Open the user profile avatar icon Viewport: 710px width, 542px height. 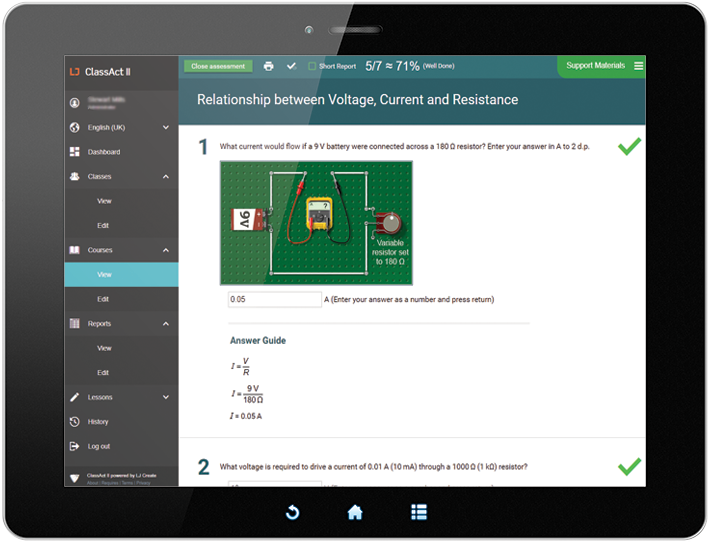pos(75,103)
